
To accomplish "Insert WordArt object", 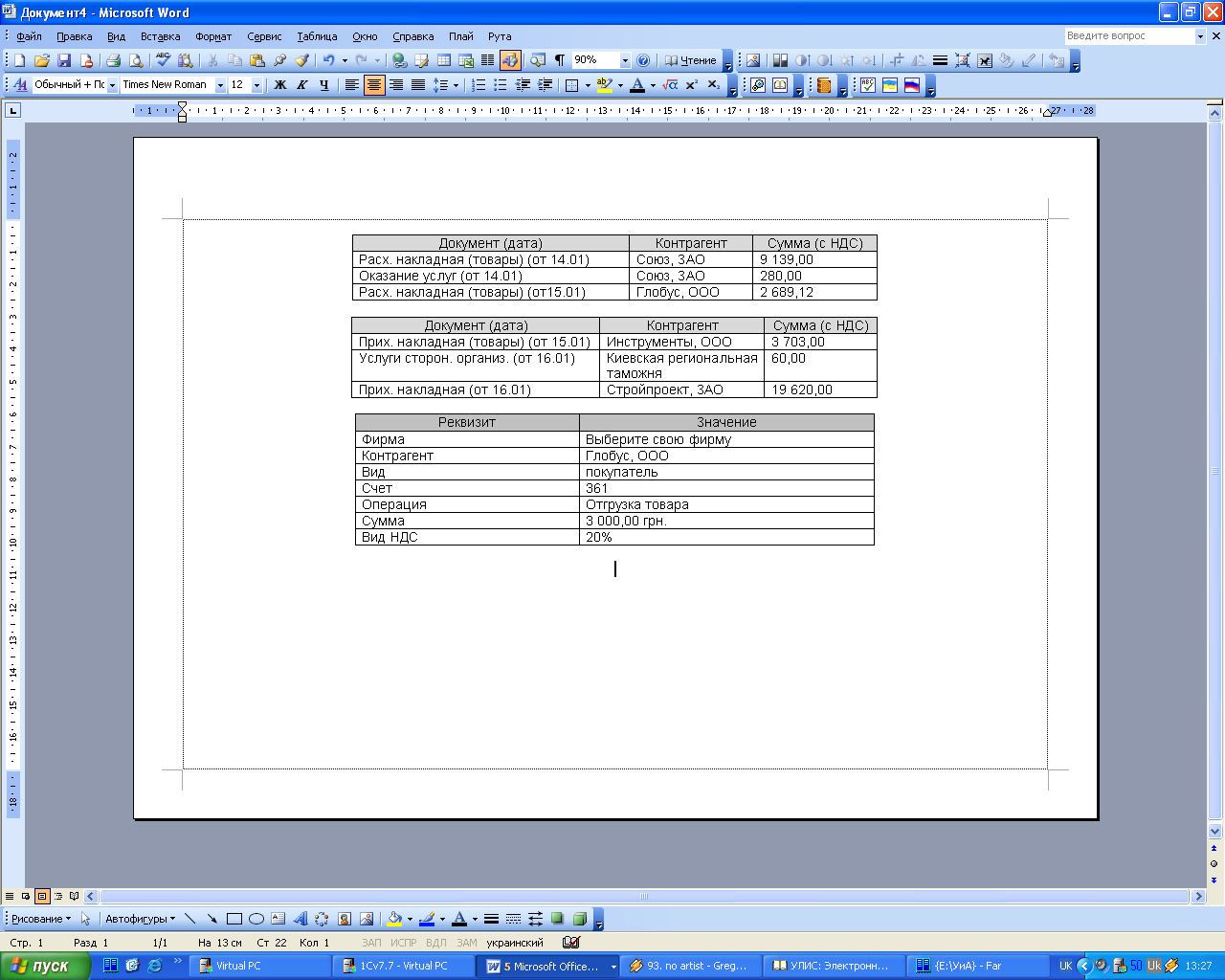I will coord(301,919).
